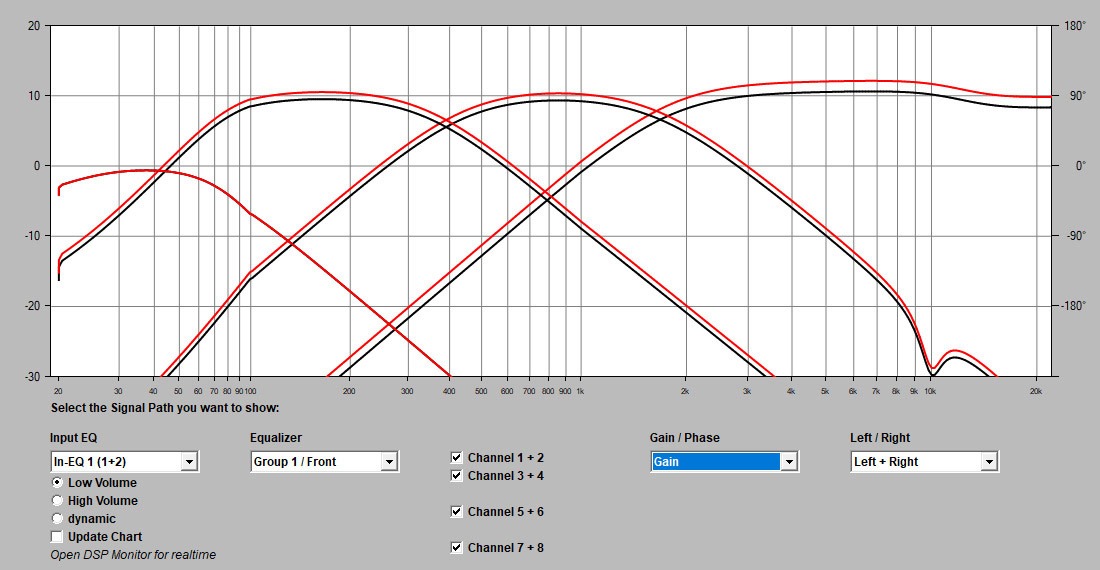Click the 20k frequency axis label
The image size is (1100, 570).
[1036, 391]
